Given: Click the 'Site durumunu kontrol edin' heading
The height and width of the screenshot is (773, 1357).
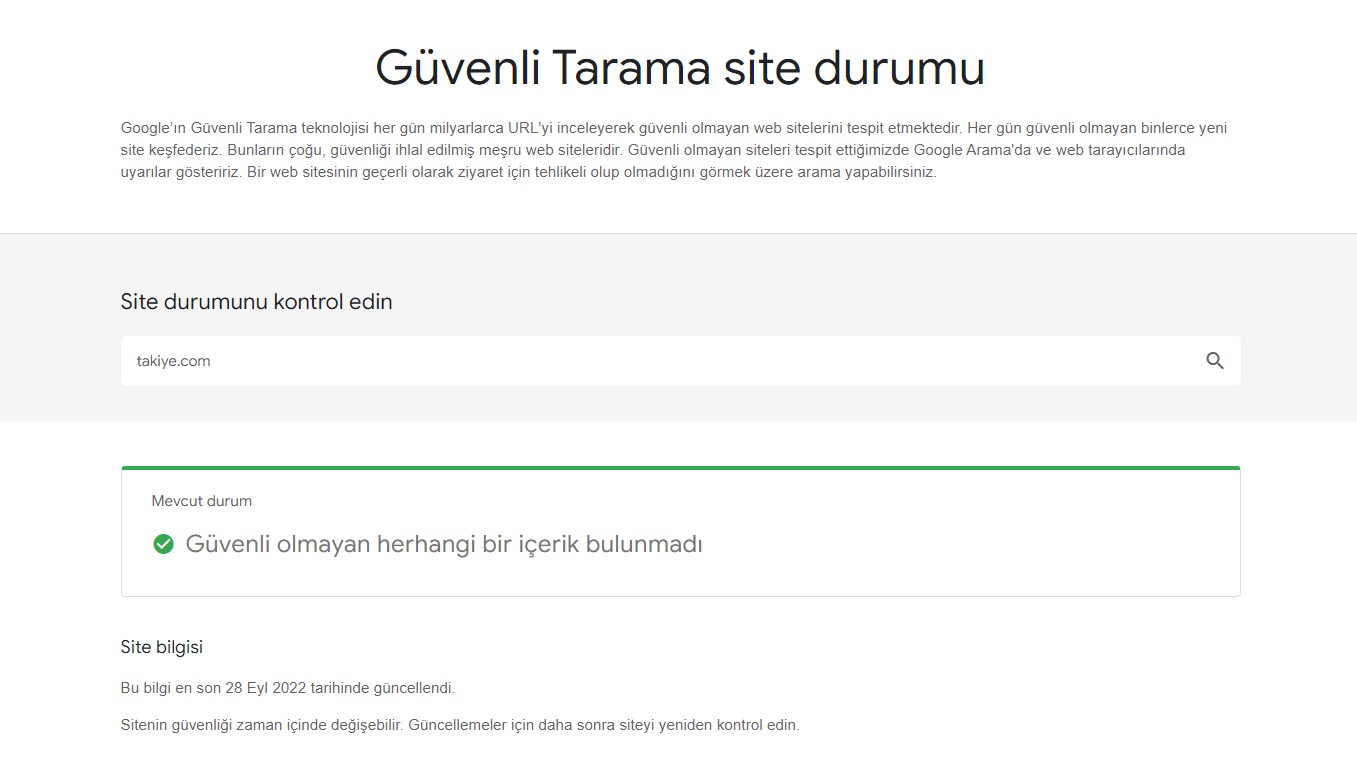Looking at the screenshot, I should click(256, 301).
